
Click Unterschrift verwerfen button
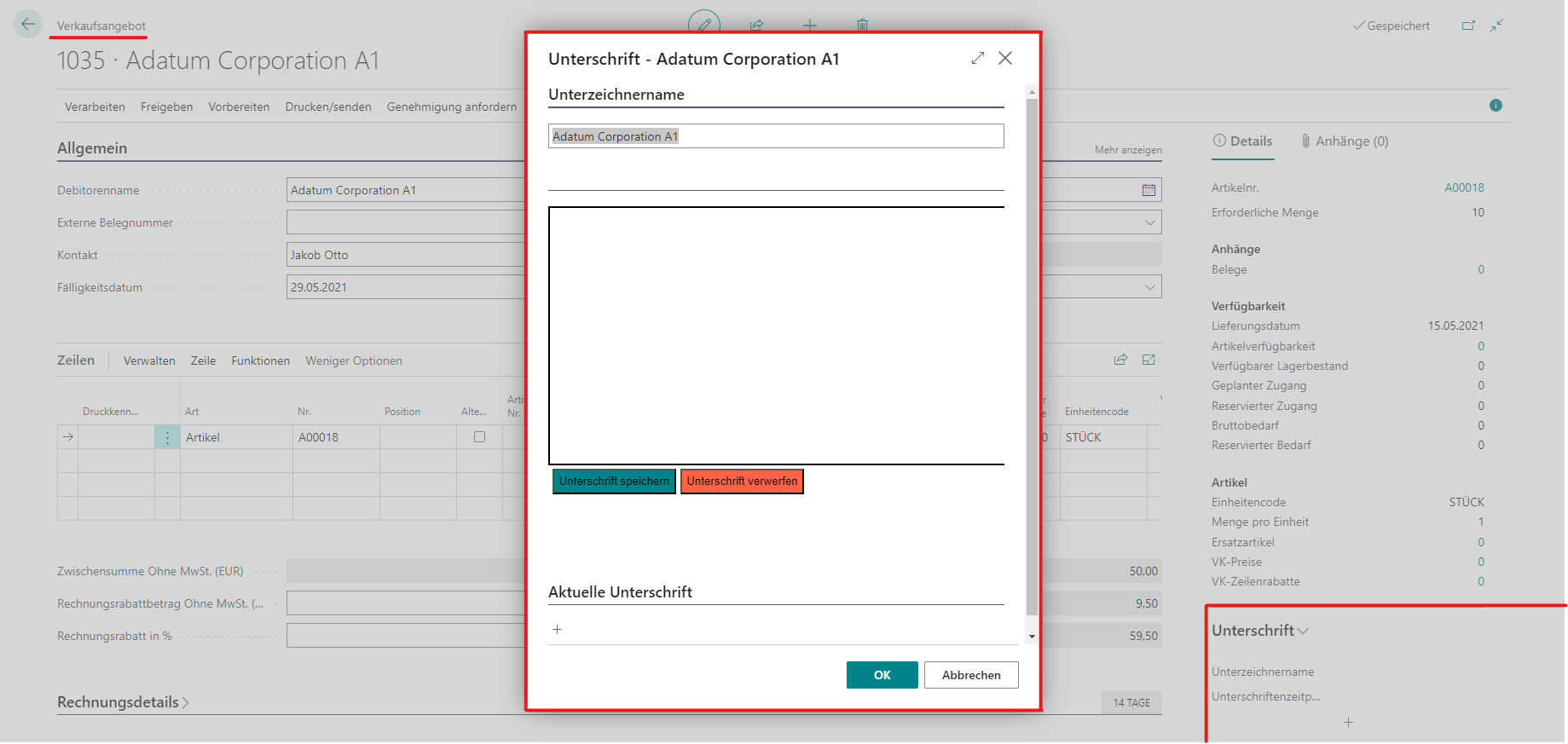click(x=742, y=482)
